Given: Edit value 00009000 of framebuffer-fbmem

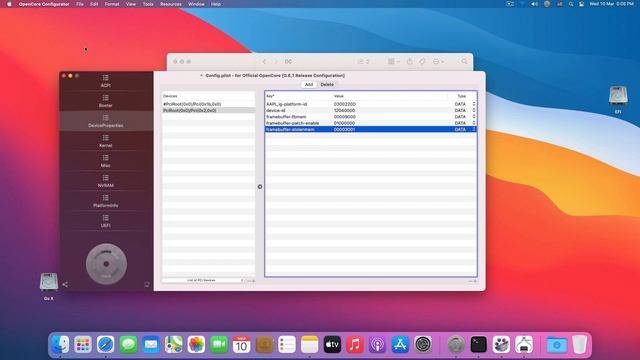Looking at the screenshot, I should [x=345, y=117].
